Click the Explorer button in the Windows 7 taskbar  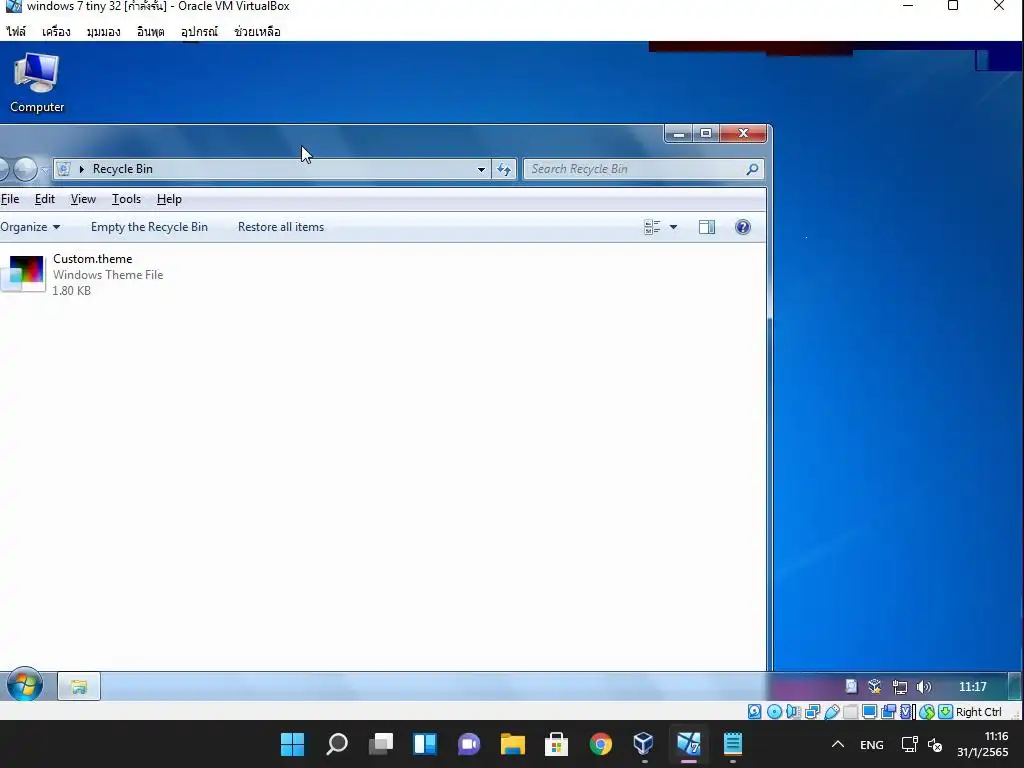(79, 686)
